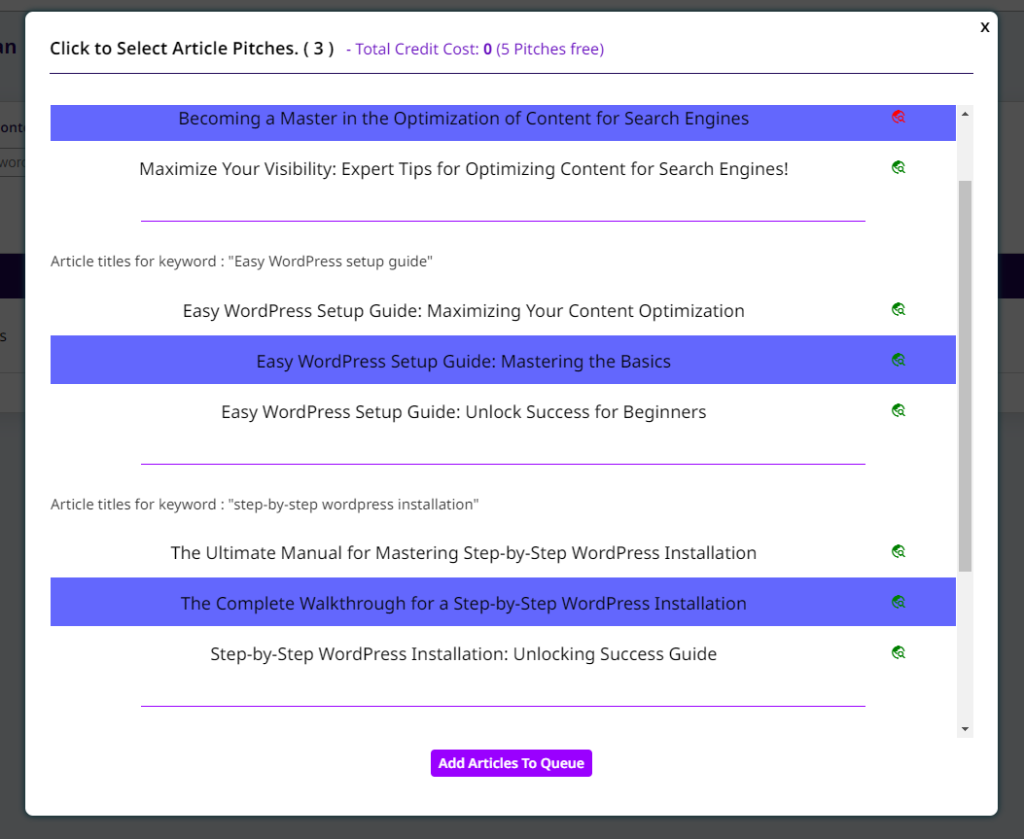Close the article pitches dialog
This screenshot has height=839, width=1024.
click(x=985, y=27)
